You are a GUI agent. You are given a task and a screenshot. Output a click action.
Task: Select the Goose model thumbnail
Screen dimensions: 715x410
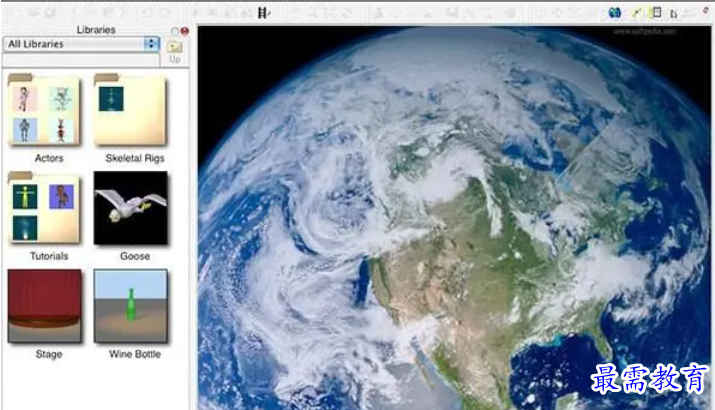(131, 208)
